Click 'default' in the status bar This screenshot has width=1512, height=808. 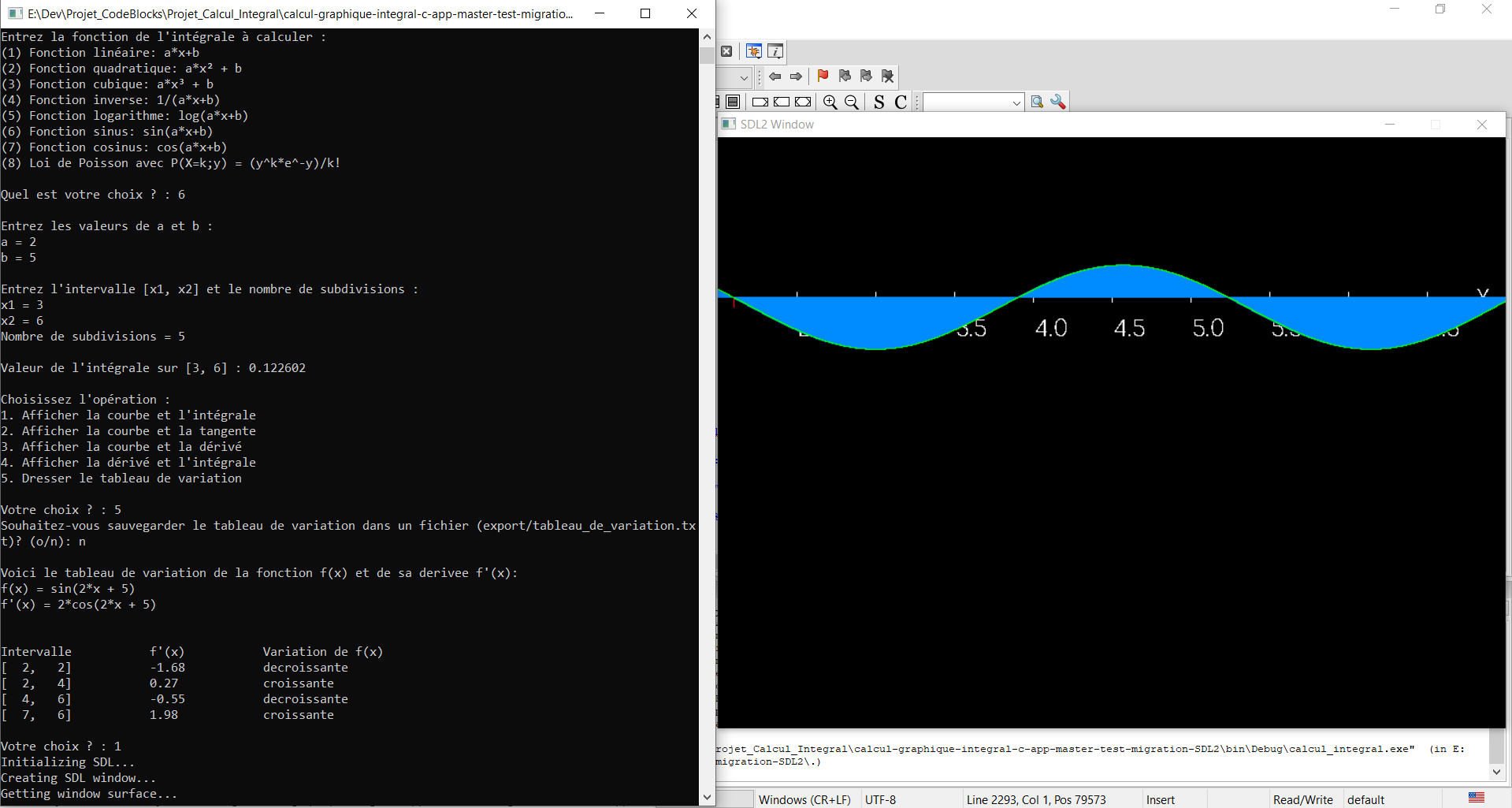(1366, 799)
